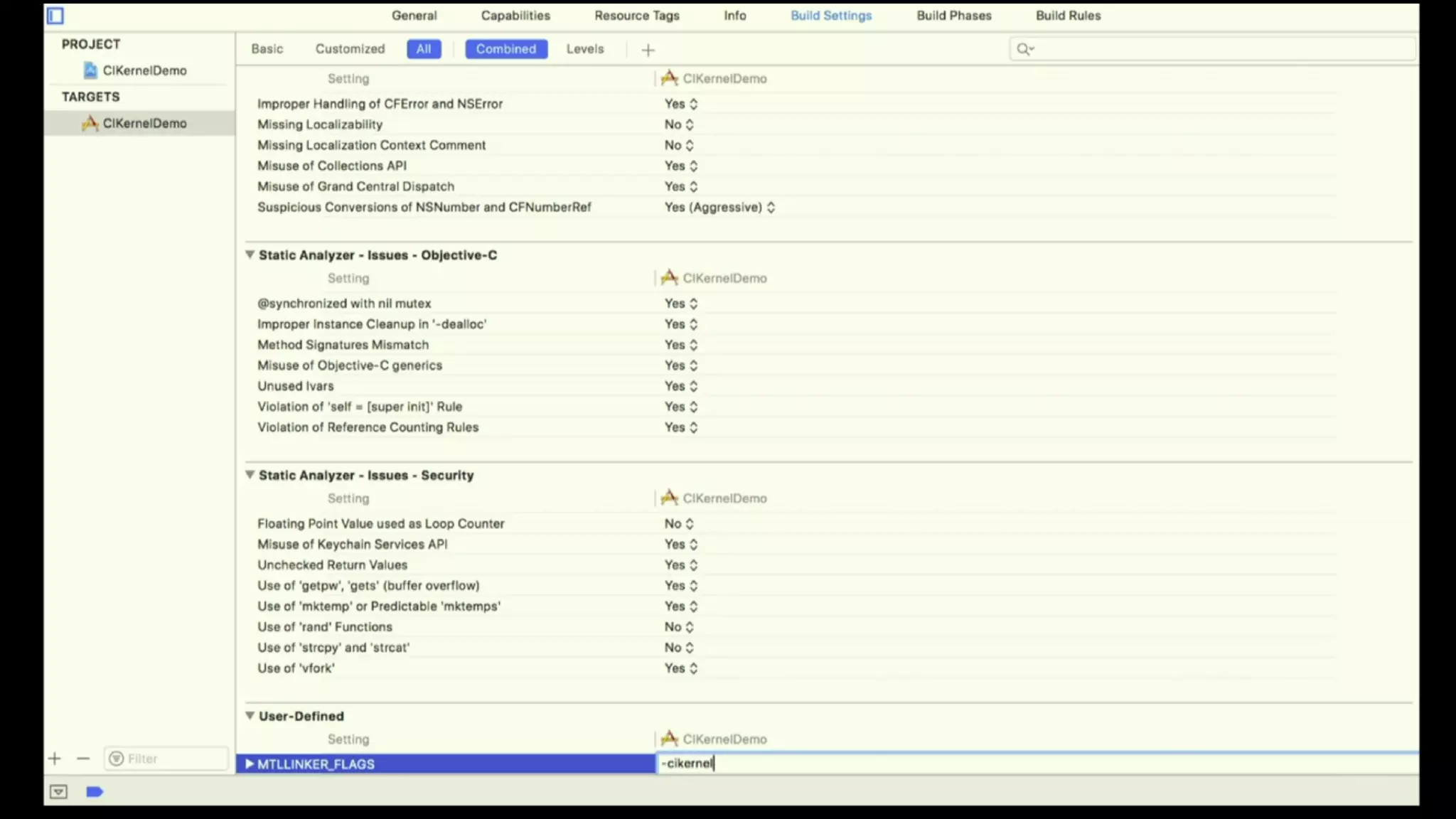Click the CIKernelDemo project file icon

click(x=90, y=70)
